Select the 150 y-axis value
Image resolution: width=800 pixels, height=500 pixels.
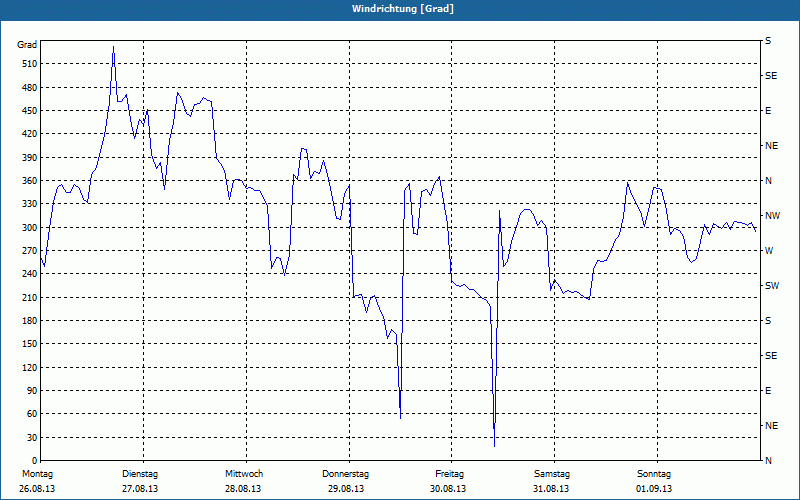point(30,344)
